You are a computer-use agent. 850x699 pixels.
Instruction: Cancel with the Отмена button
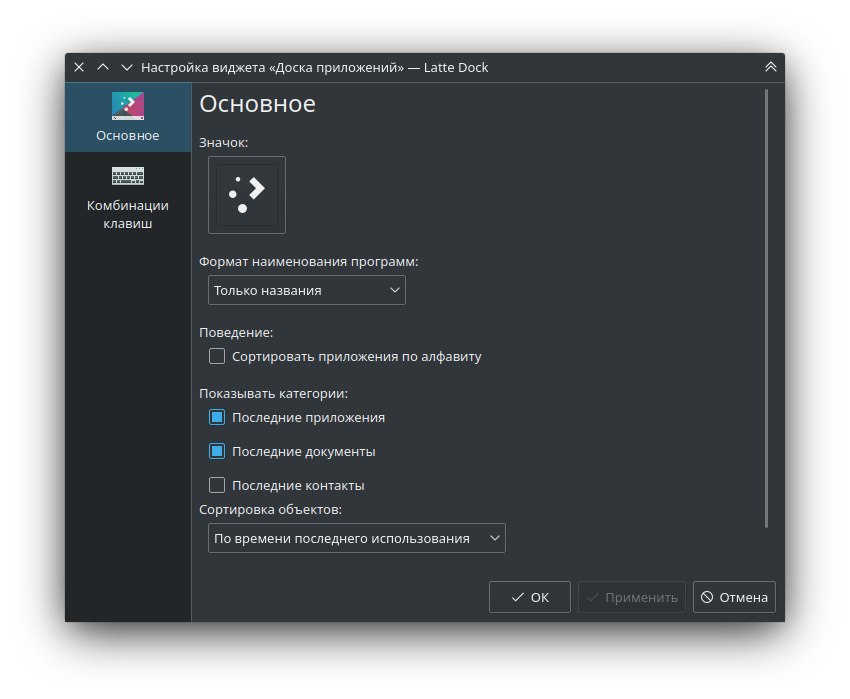point(734,597)
